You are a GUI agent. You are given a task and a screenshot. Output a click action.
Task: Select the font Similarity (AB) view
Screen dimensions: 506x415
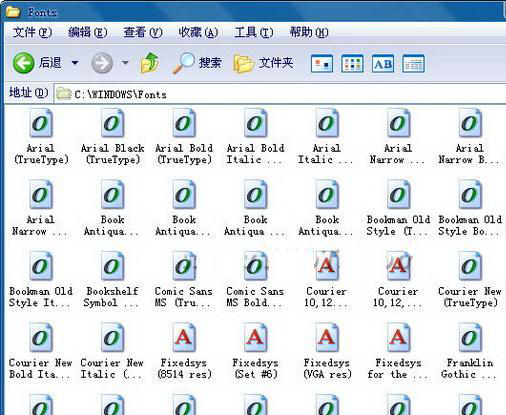[383, 63]
